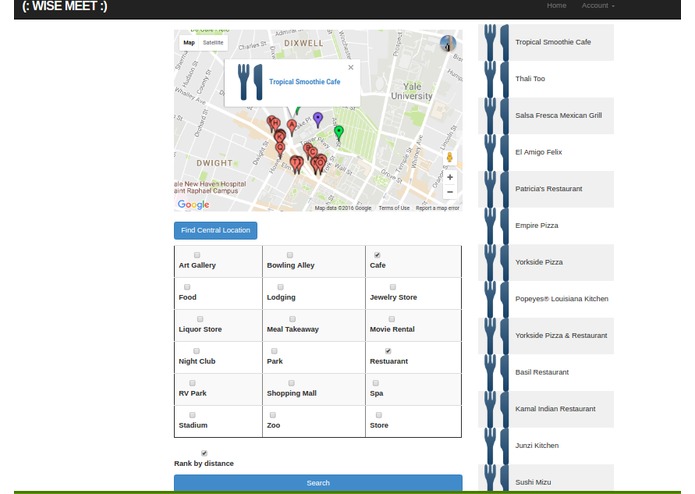Click Report a map error link

pyautogui.click(x=437, y=208)
